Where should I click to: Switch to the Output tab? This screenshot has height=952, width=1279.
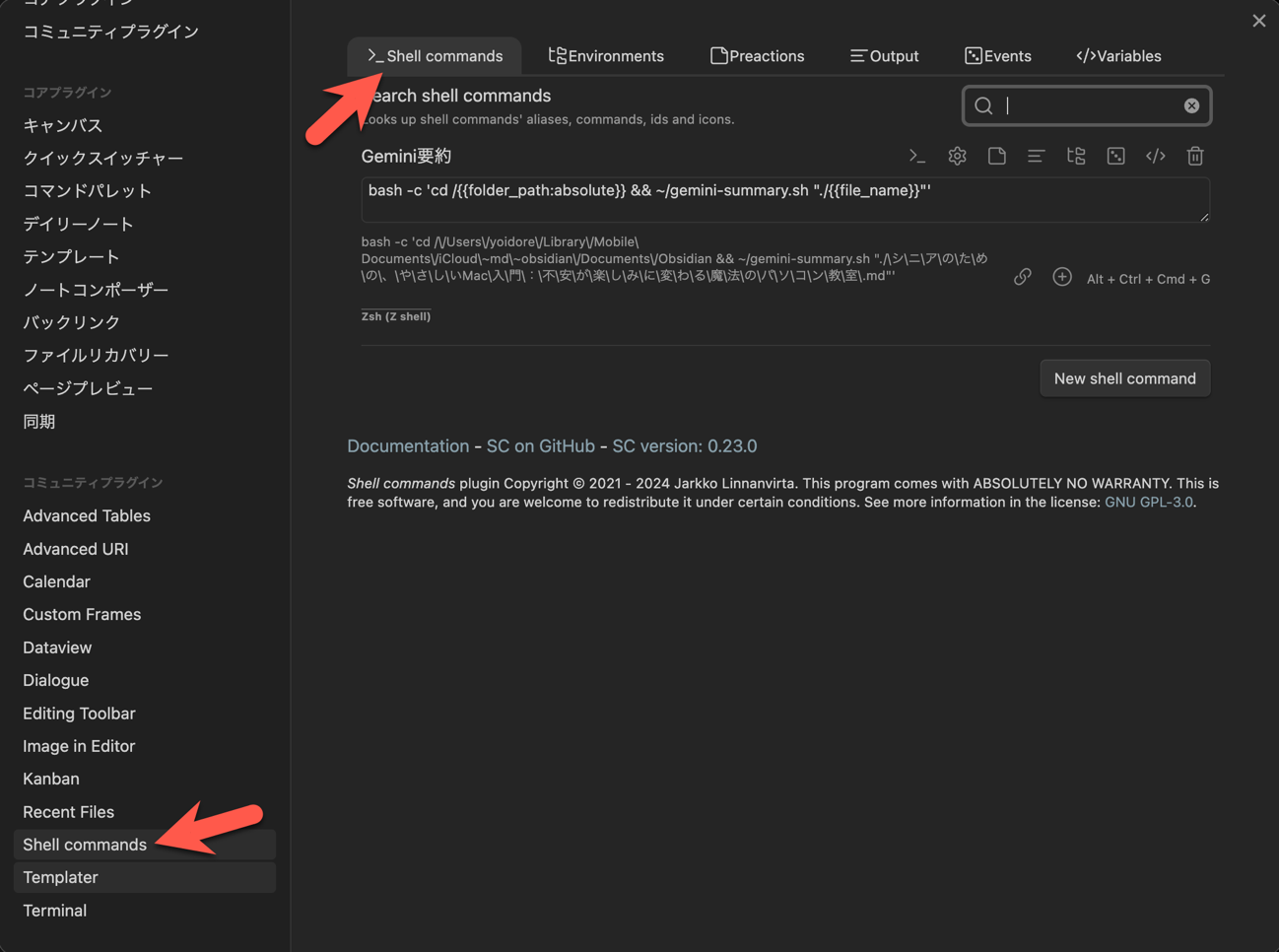pyautogui.click(x=884, y=56)
